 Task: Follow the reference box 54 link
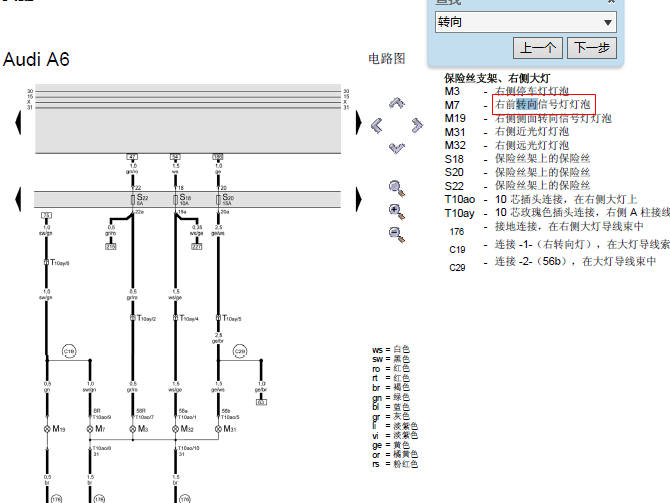[x=175, y=157]
